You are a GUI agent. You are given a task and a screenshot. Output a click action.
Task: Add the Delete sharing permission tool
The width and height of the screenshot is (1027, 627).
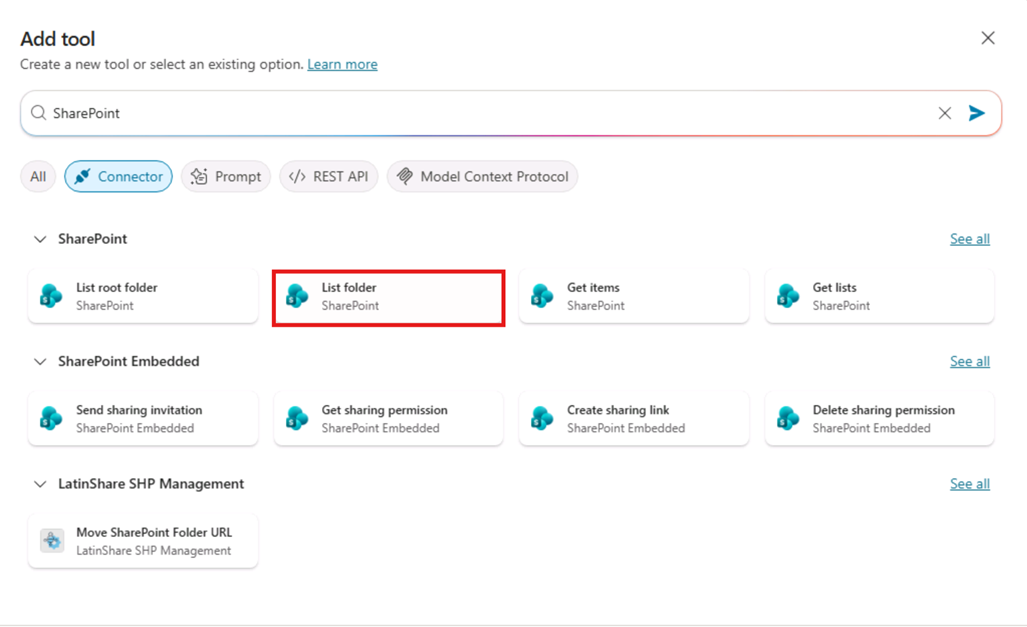click(880, 419)
